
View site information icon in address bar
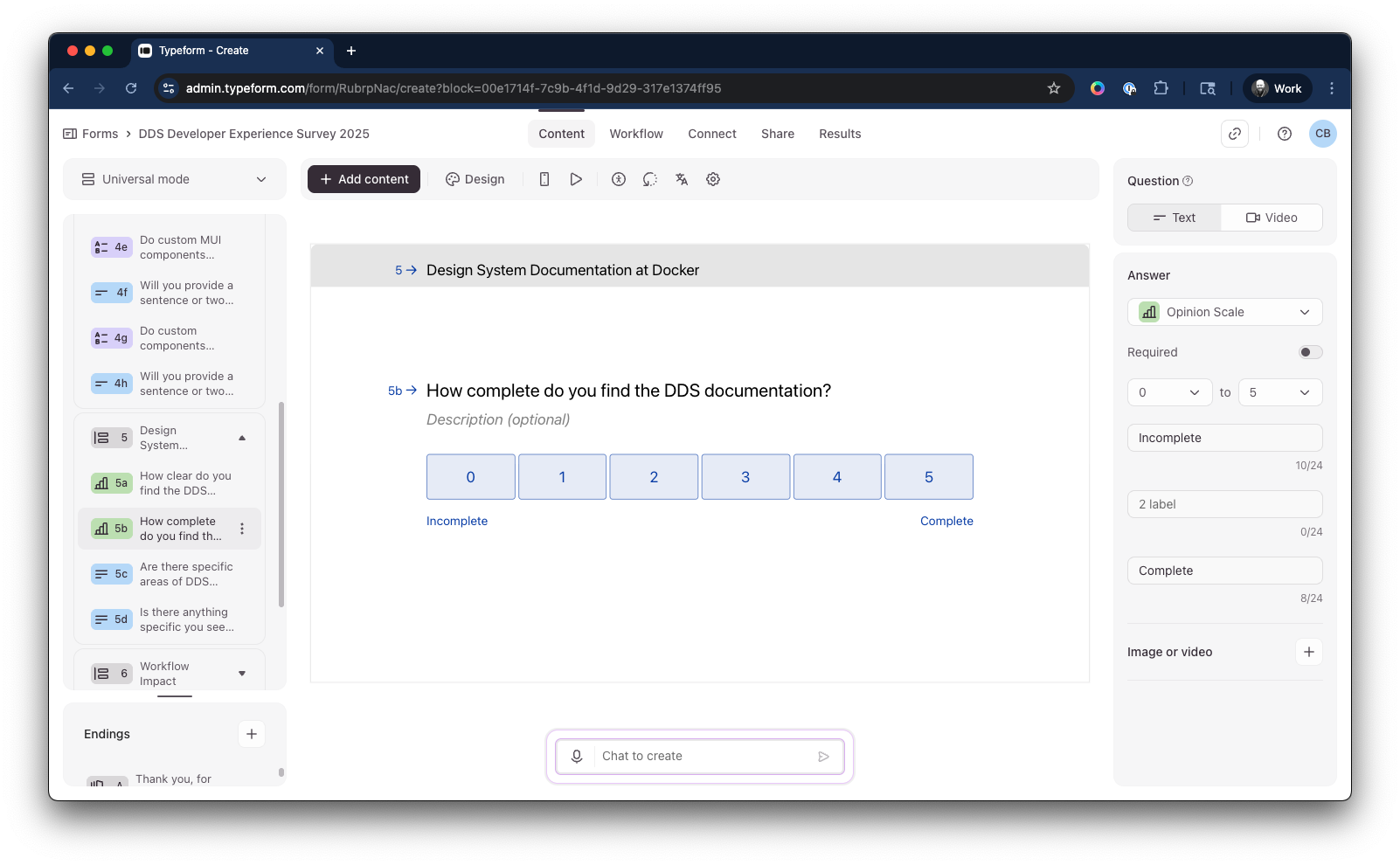point(170,88)
